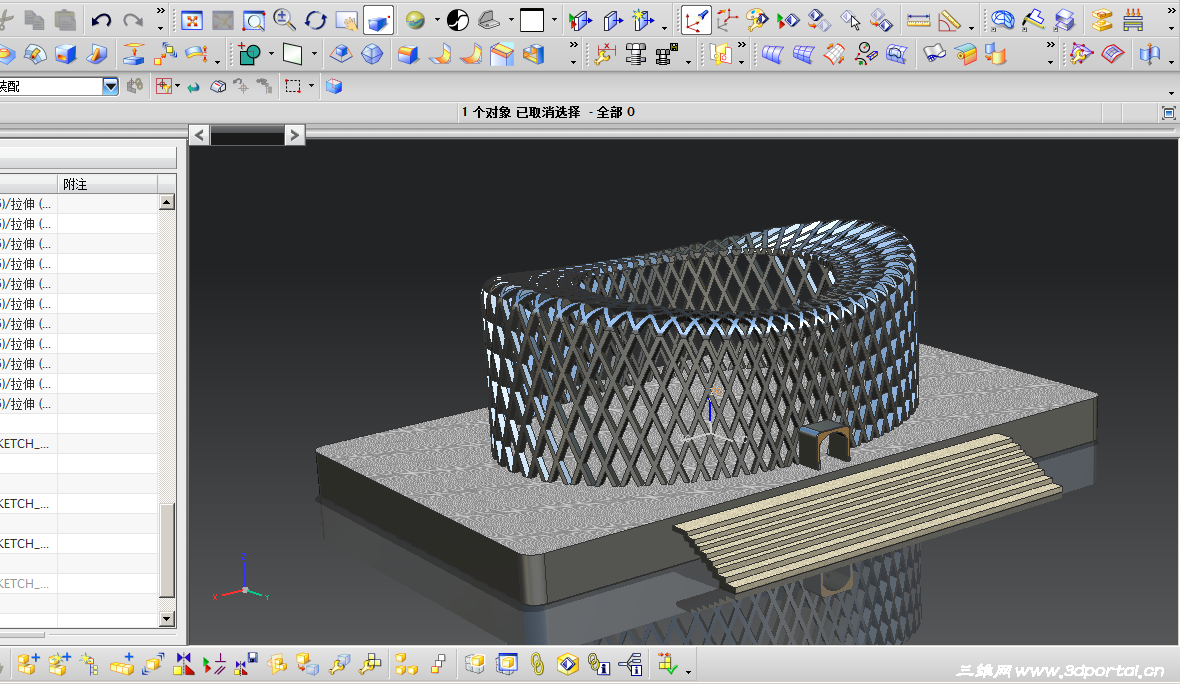The image size is (1180, 684).
Task: Open the dropdown next to Unite boolean
Action: [x=271, y=54]
